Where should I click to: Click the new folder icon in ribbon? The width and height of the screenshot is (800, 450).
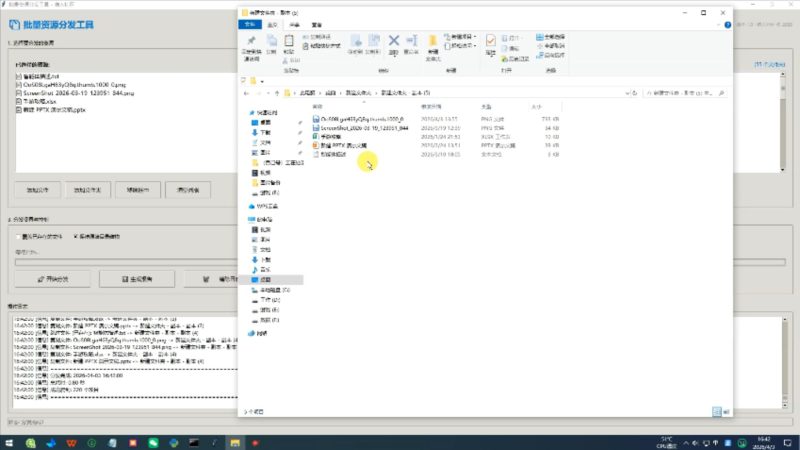(433, 42)
